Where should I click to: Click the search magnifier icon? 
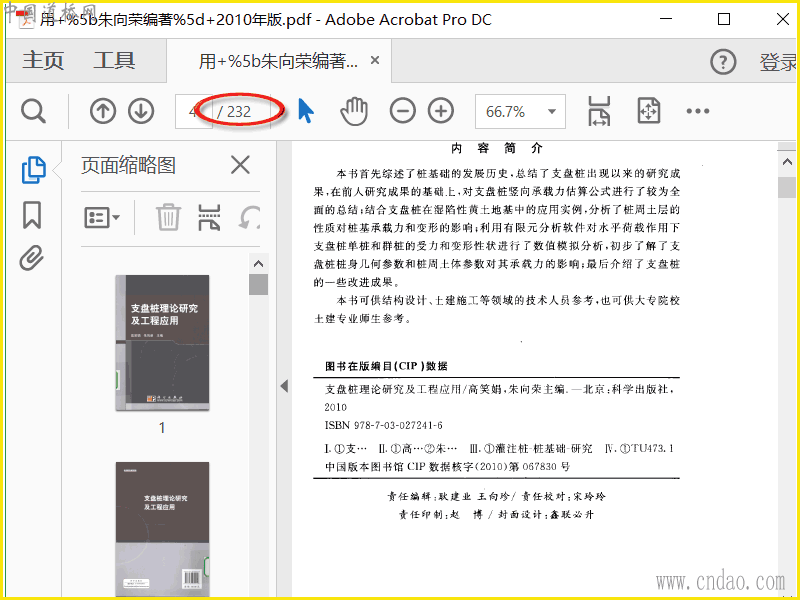(x=34, y=111)
